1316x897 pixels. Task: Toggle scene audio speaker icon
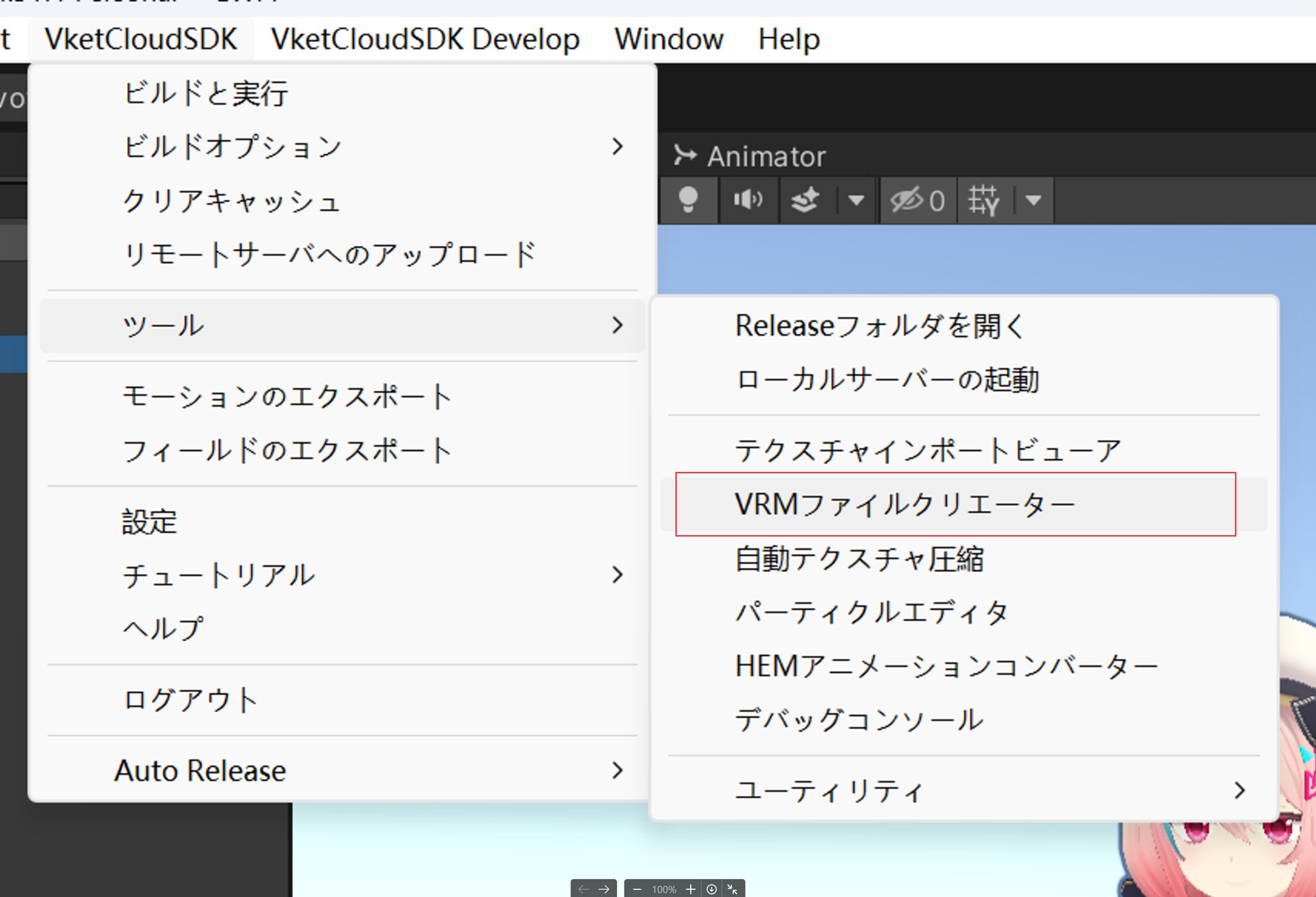pyautogui.click(x=748, y=200)
